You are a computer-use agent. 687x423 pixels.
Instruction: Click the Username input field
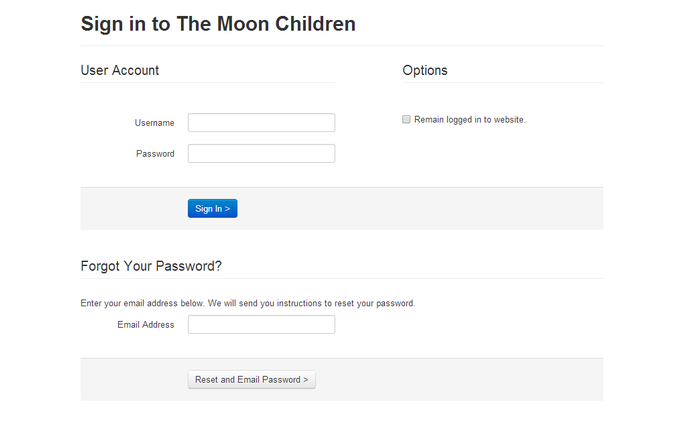coord(261,123)
